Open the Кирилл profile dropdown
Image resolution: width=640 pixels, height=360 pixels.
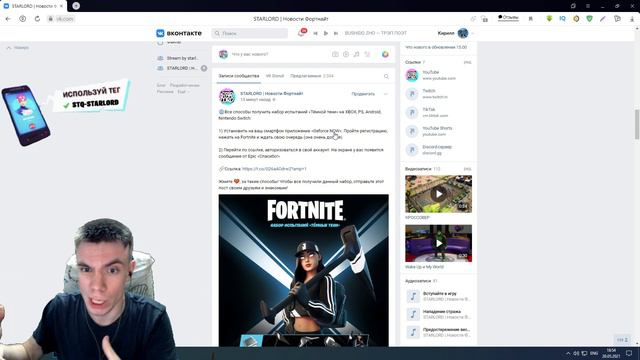tap(456, 33)
